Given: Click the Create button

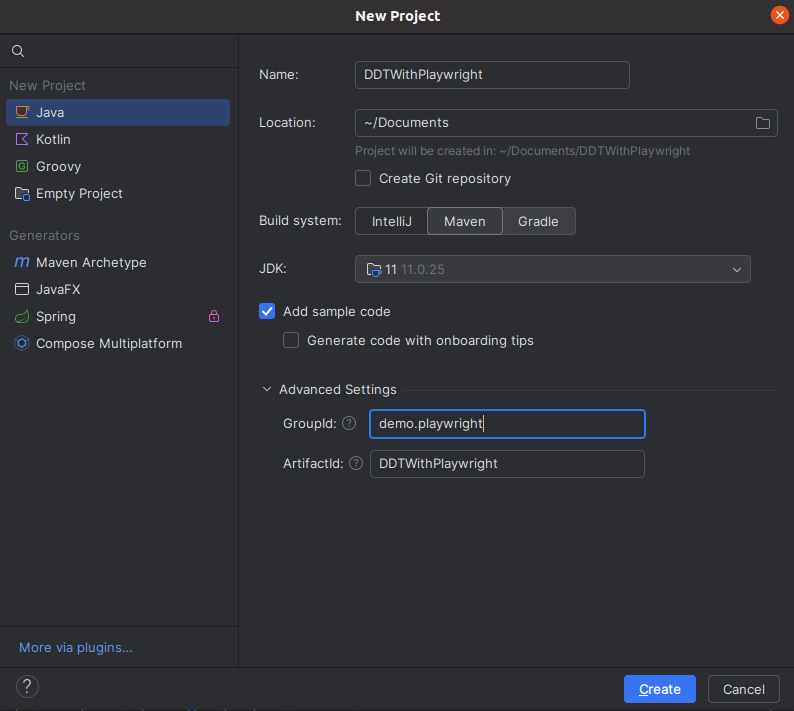Looking at the screenshot, I should click(x=659, y=689).
